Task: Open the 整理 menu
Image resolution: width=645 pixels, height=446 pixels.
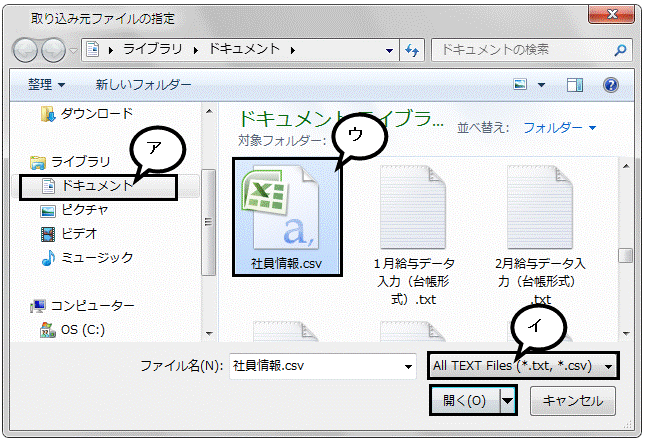Action: (x=46, y=85)
